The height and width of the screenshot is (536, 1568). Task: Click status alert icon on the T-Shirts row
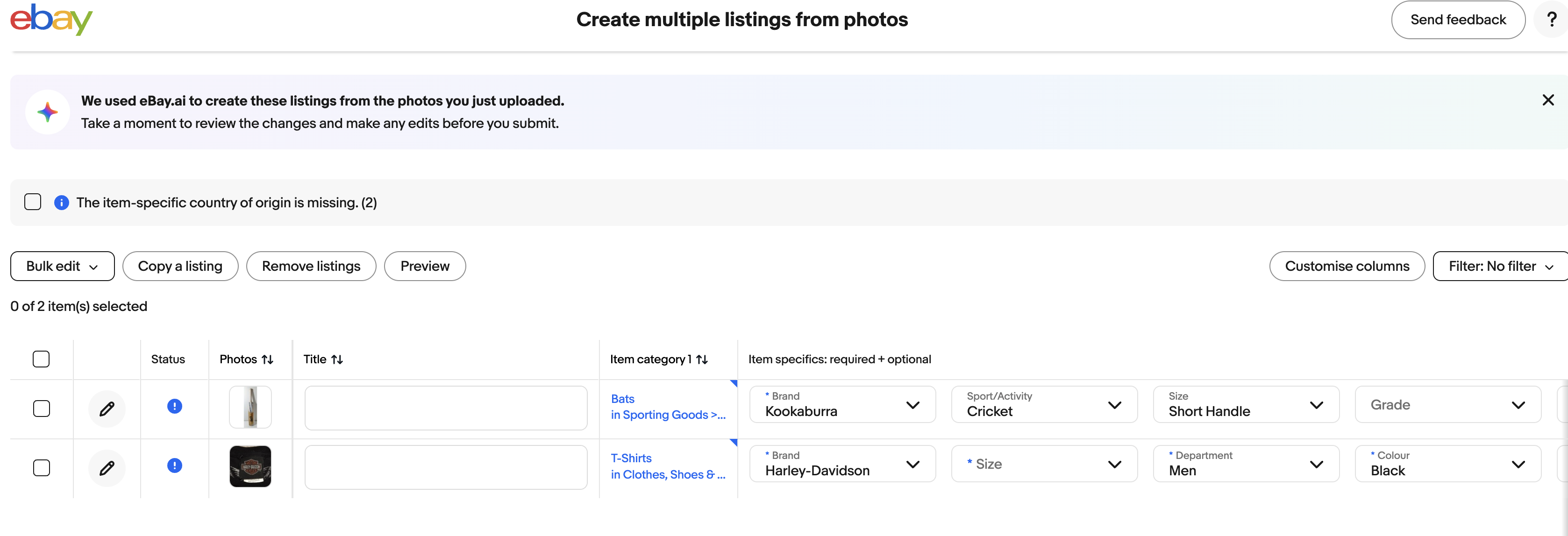(174, 465)
